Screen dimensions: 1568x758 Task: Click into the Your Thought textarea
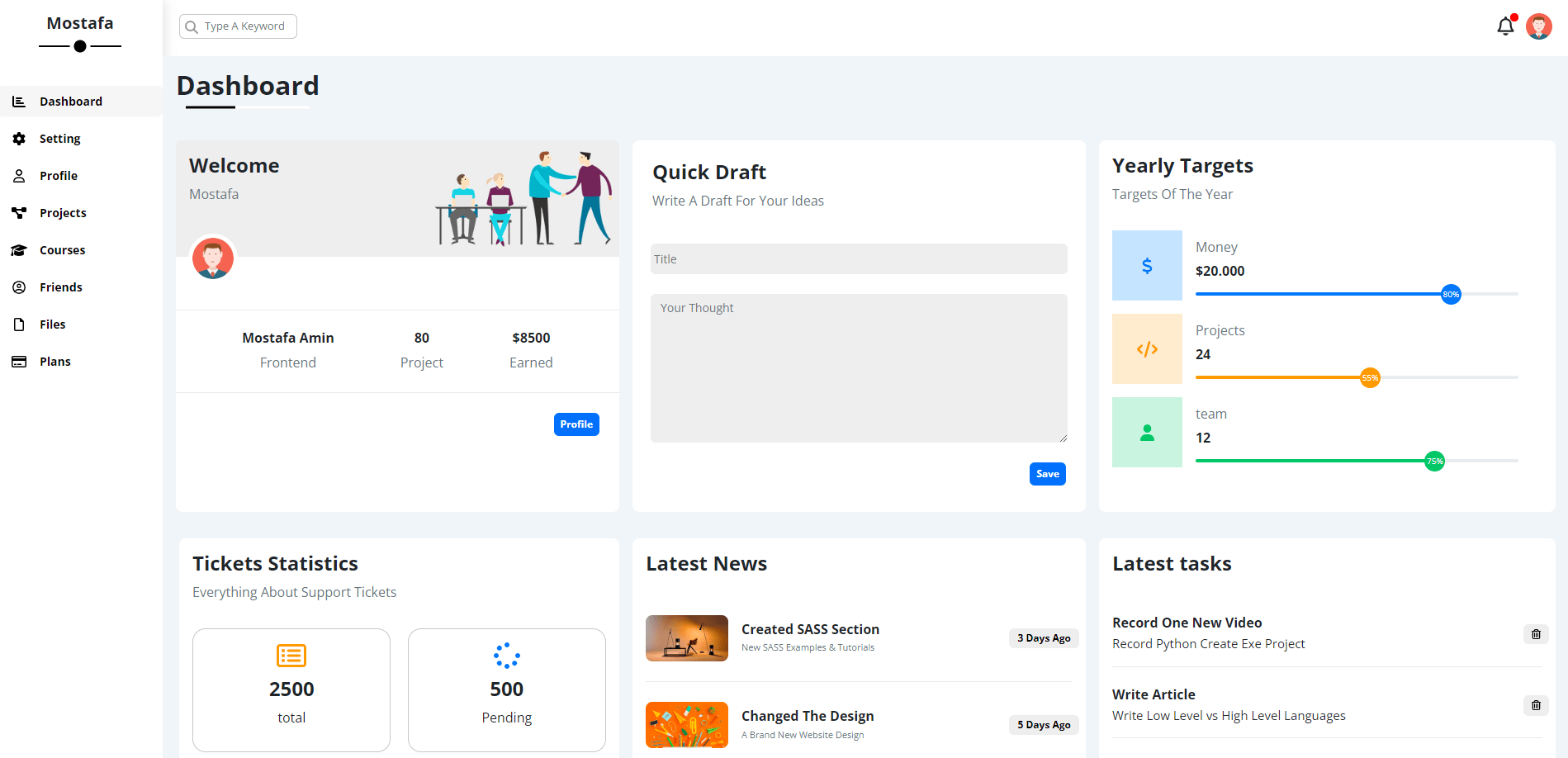pyautogui.click(x=859, y=368)
